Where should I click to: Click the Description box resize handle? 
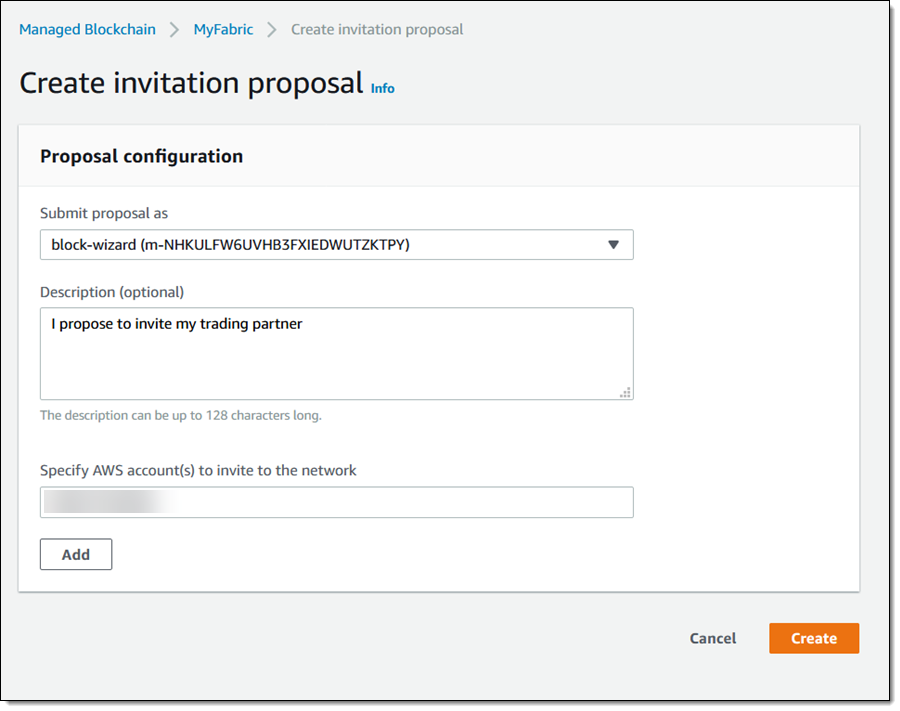(626, 392)
